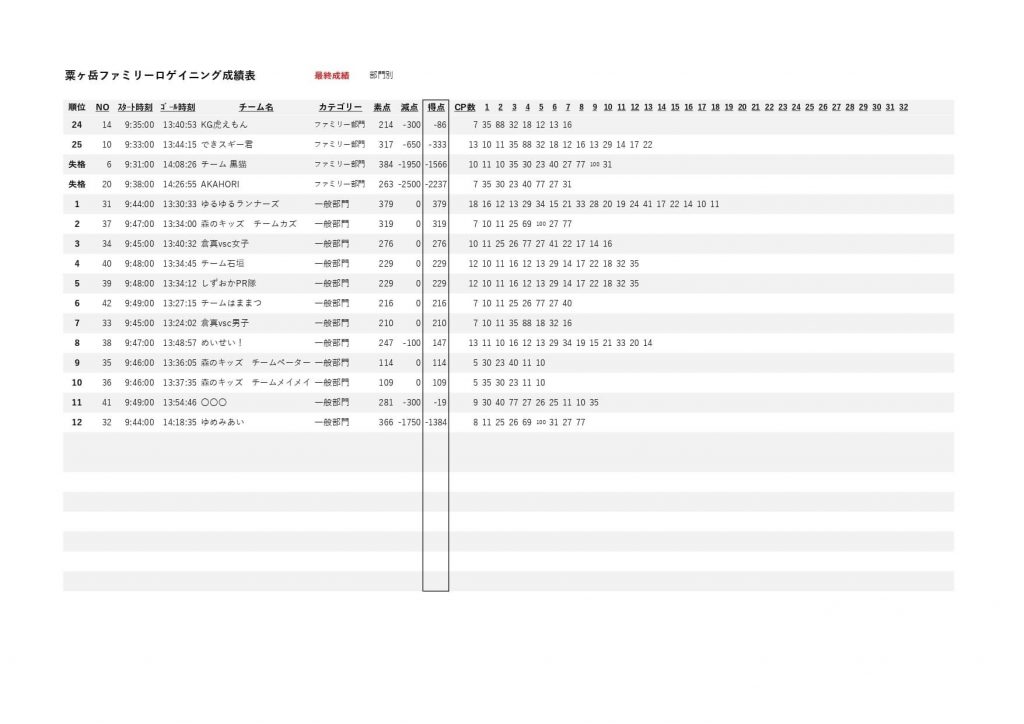Click goal time 13:40:53

(180, 125)
